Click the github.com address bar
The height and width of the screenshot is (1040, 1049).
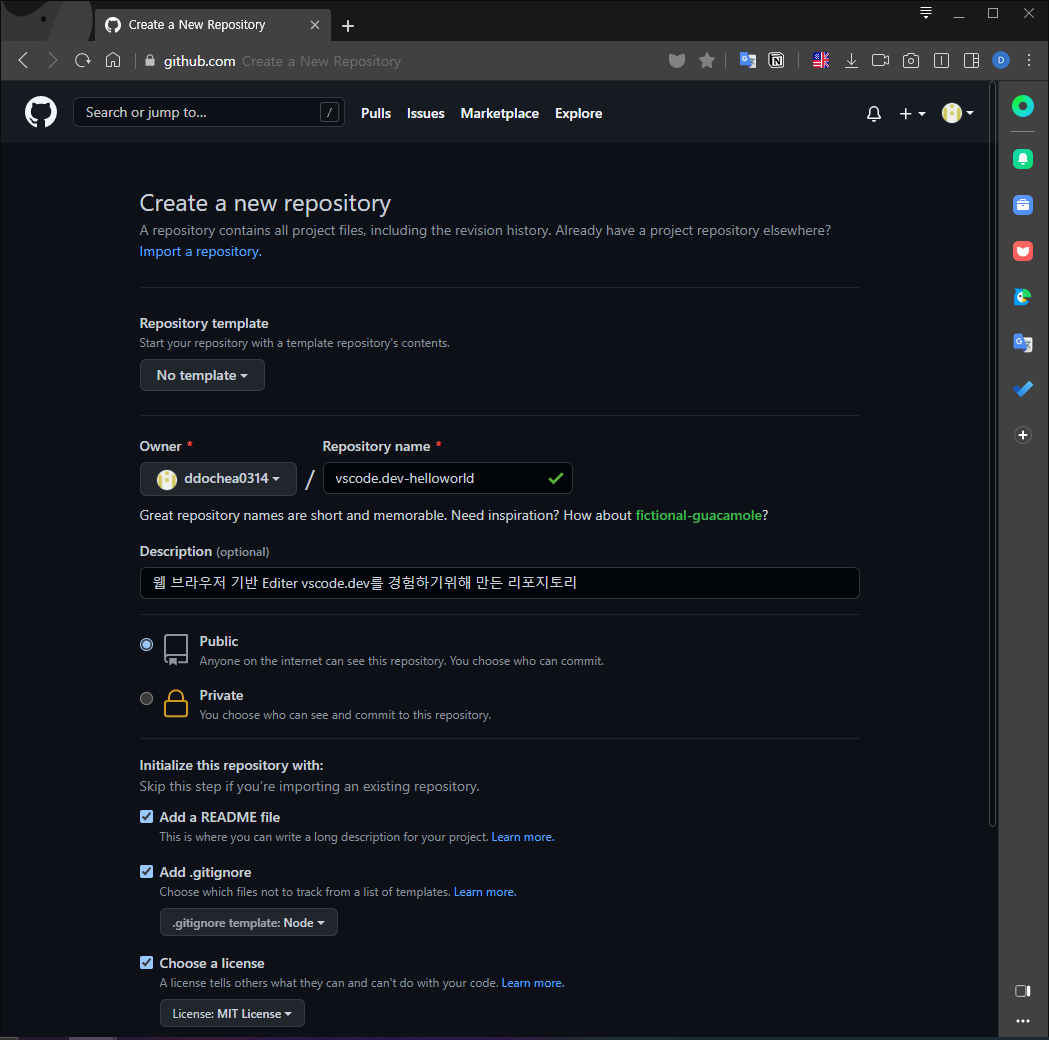(x=401, y=61)
